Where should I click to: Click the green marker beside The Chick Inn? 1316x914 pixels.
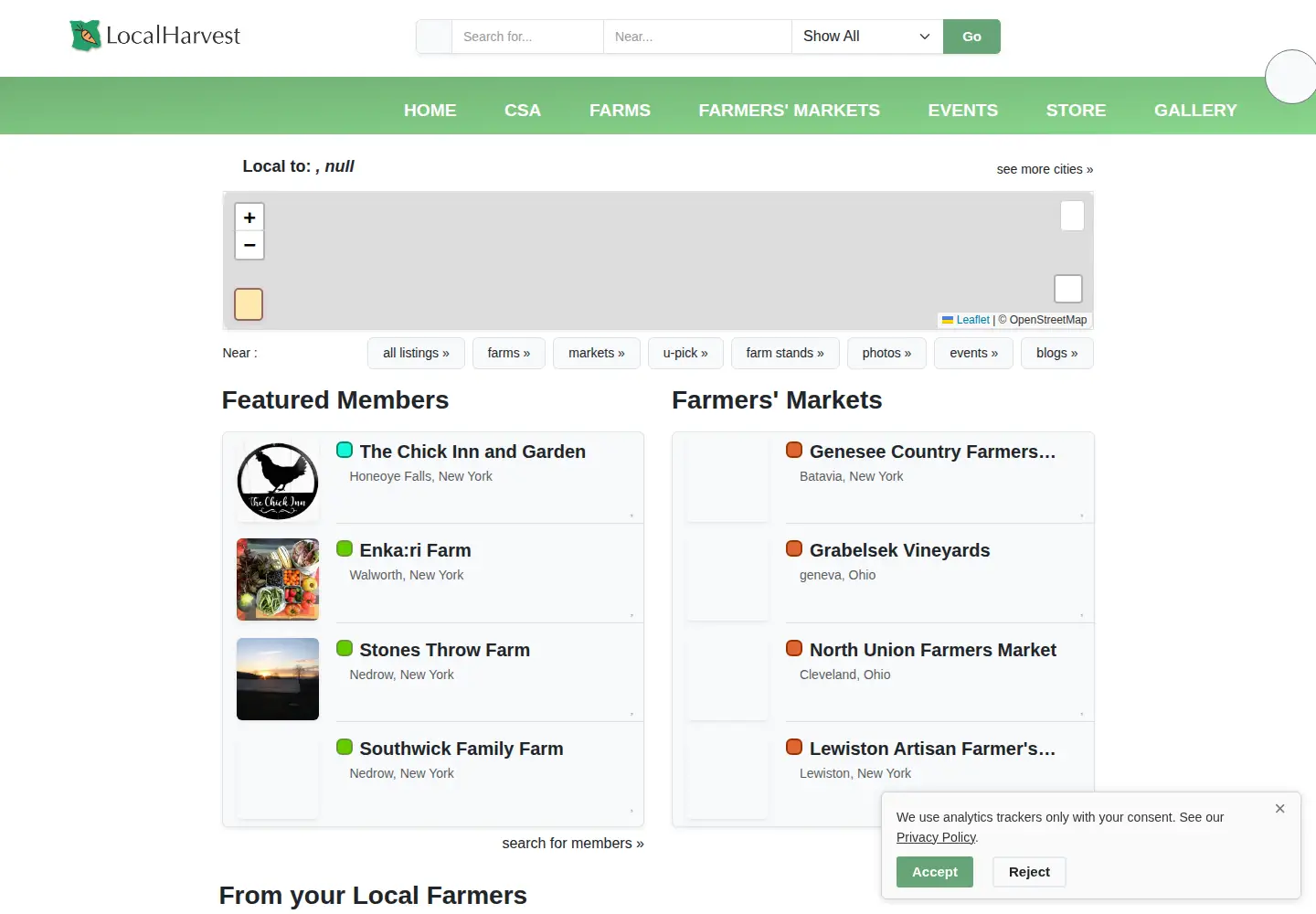[x=345, y=450]
